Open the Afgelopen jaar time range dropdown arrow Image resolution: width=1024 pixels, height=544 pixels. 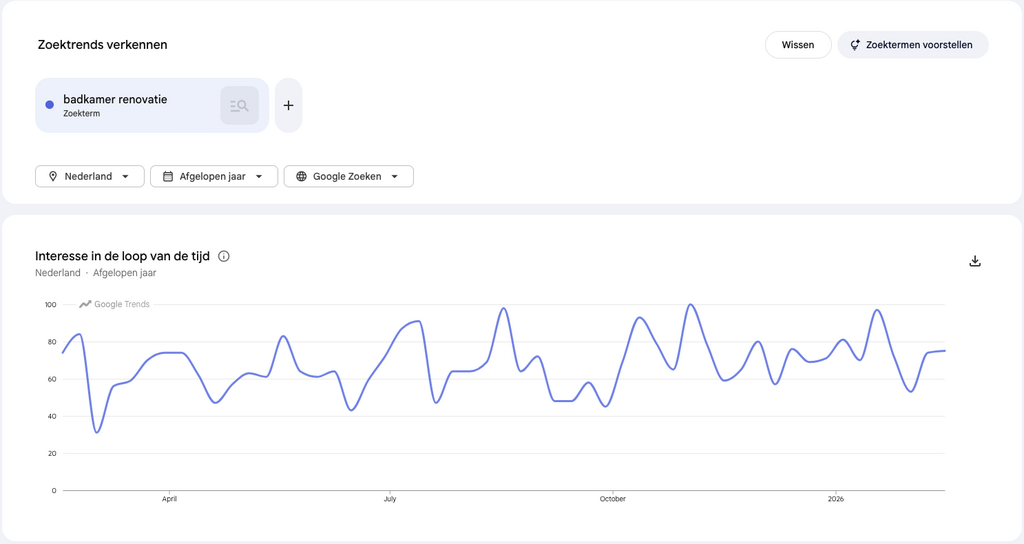point(259,177)
